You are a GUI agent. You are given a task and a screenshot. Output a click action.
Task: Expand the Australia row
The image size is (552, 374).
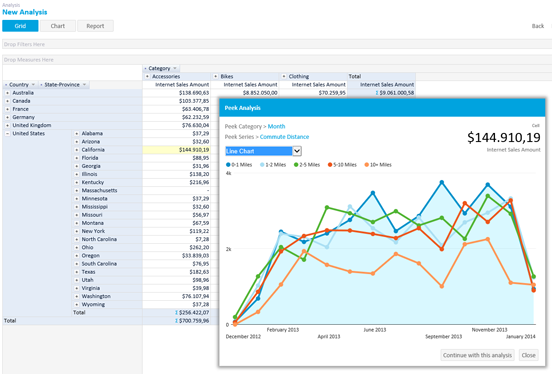(7, 93)
